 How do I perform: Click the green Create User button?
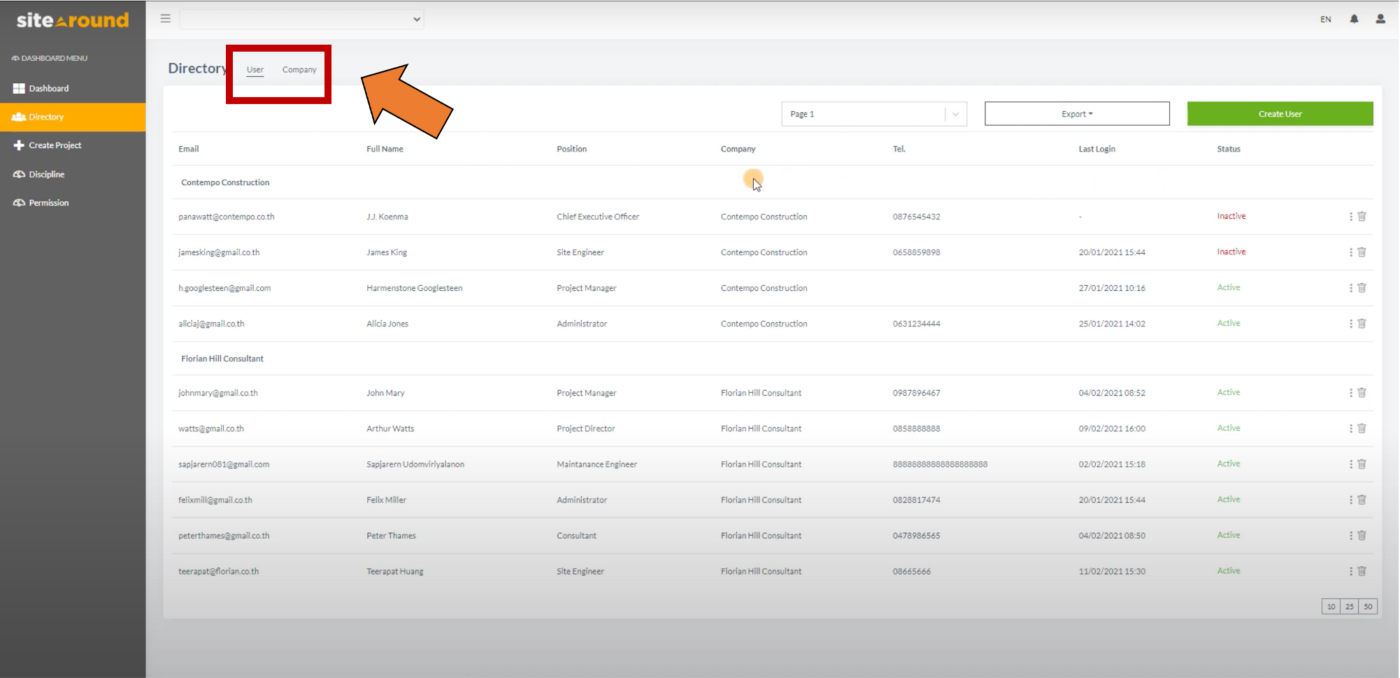(1280, 113)
